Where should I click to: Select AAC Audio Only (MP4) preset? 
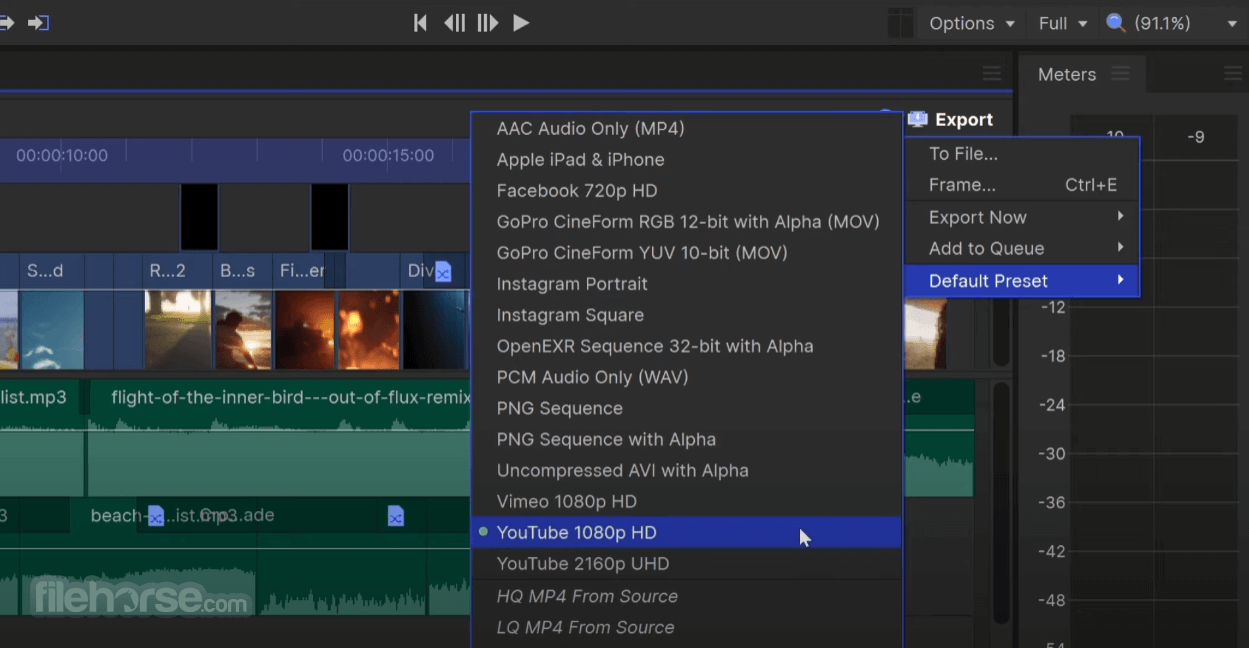[686, 128]
